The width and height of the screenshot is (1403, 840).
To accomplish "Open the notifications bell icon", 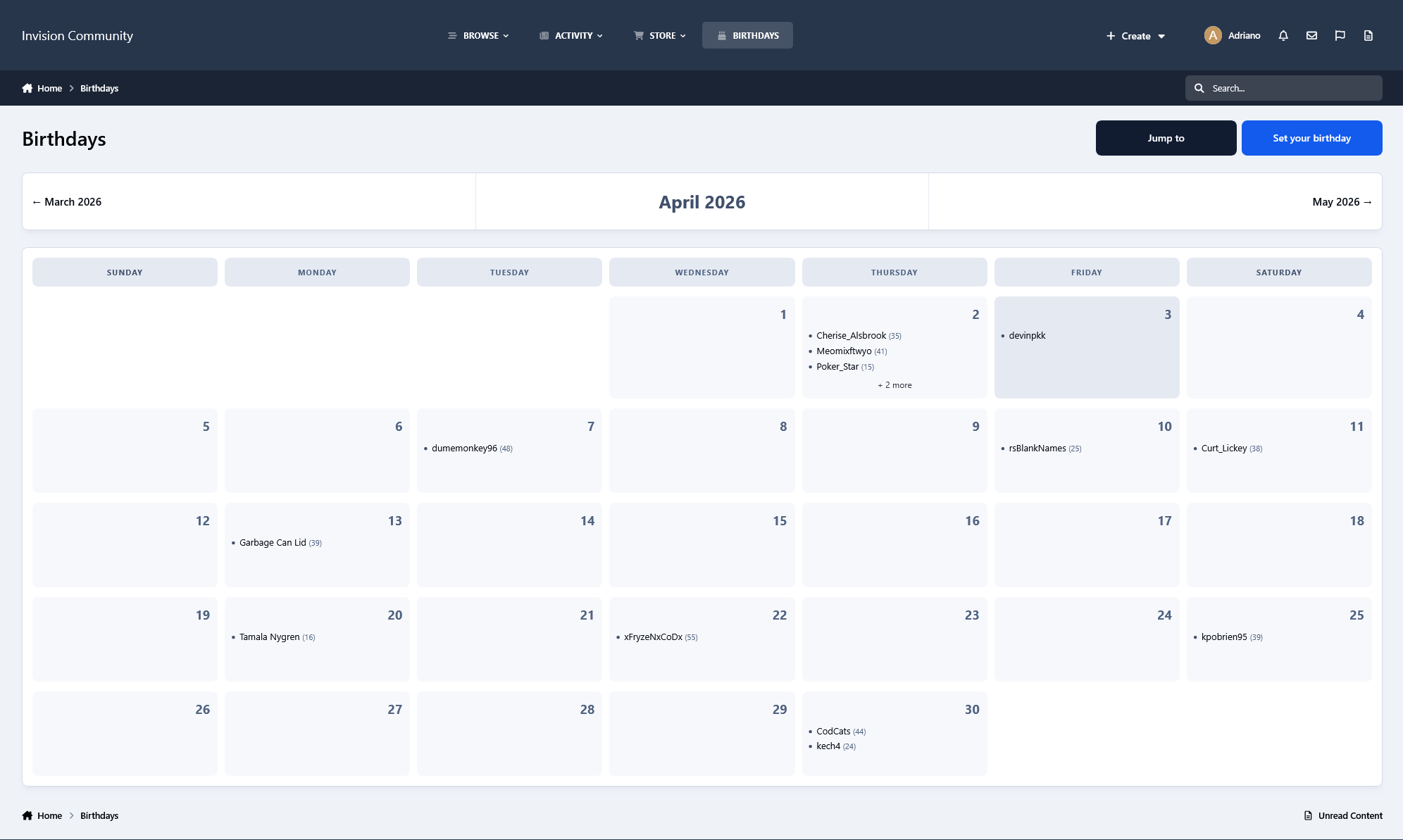I will click(1283, 35).
